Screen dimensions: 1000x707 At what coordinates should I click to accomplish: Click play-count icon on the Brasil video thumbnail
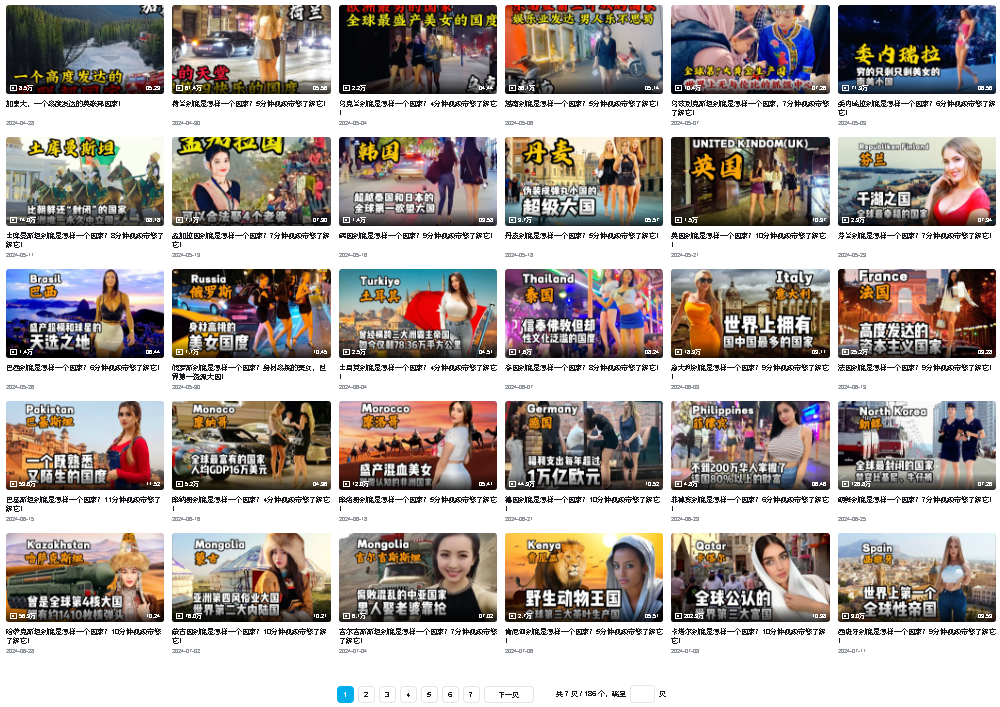pyautogui.click(x=13, y=352)
